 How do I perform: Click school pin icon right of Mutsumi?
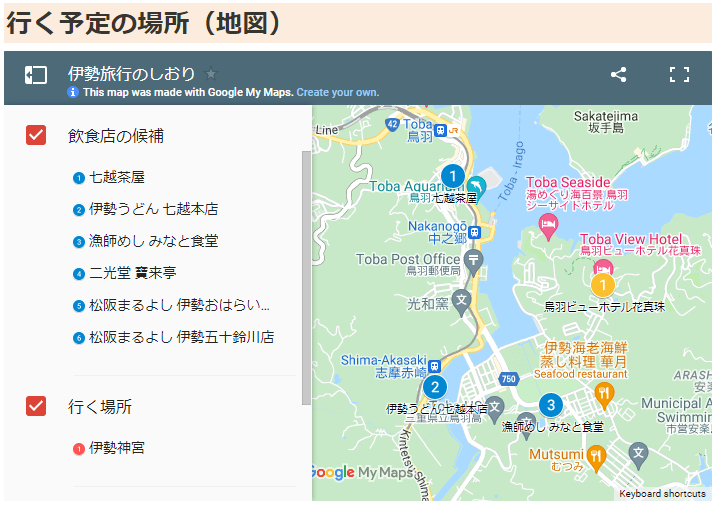point(638,454)
